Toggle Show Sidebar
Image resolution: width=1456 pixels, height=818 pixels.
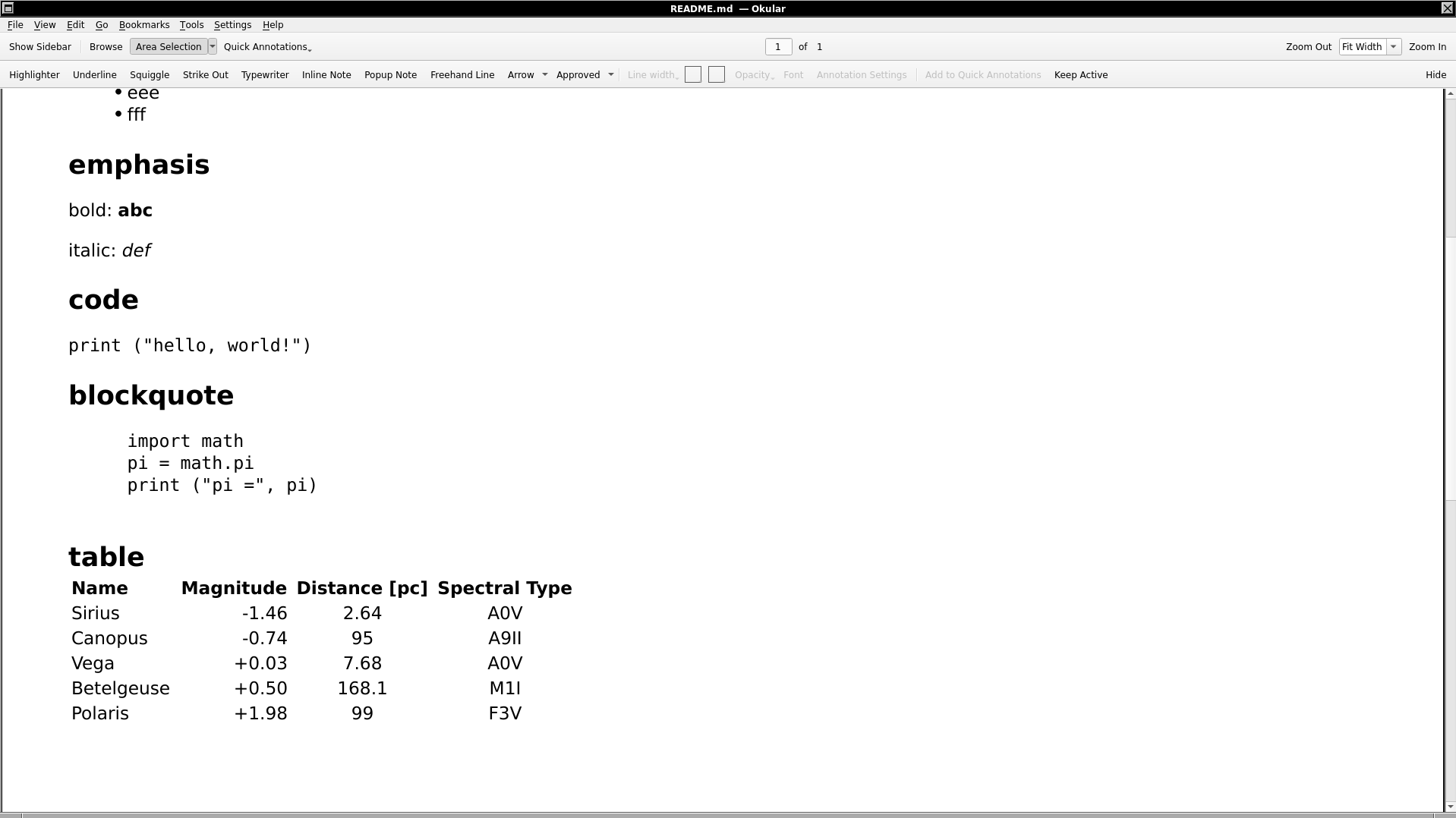pos(40,47)
